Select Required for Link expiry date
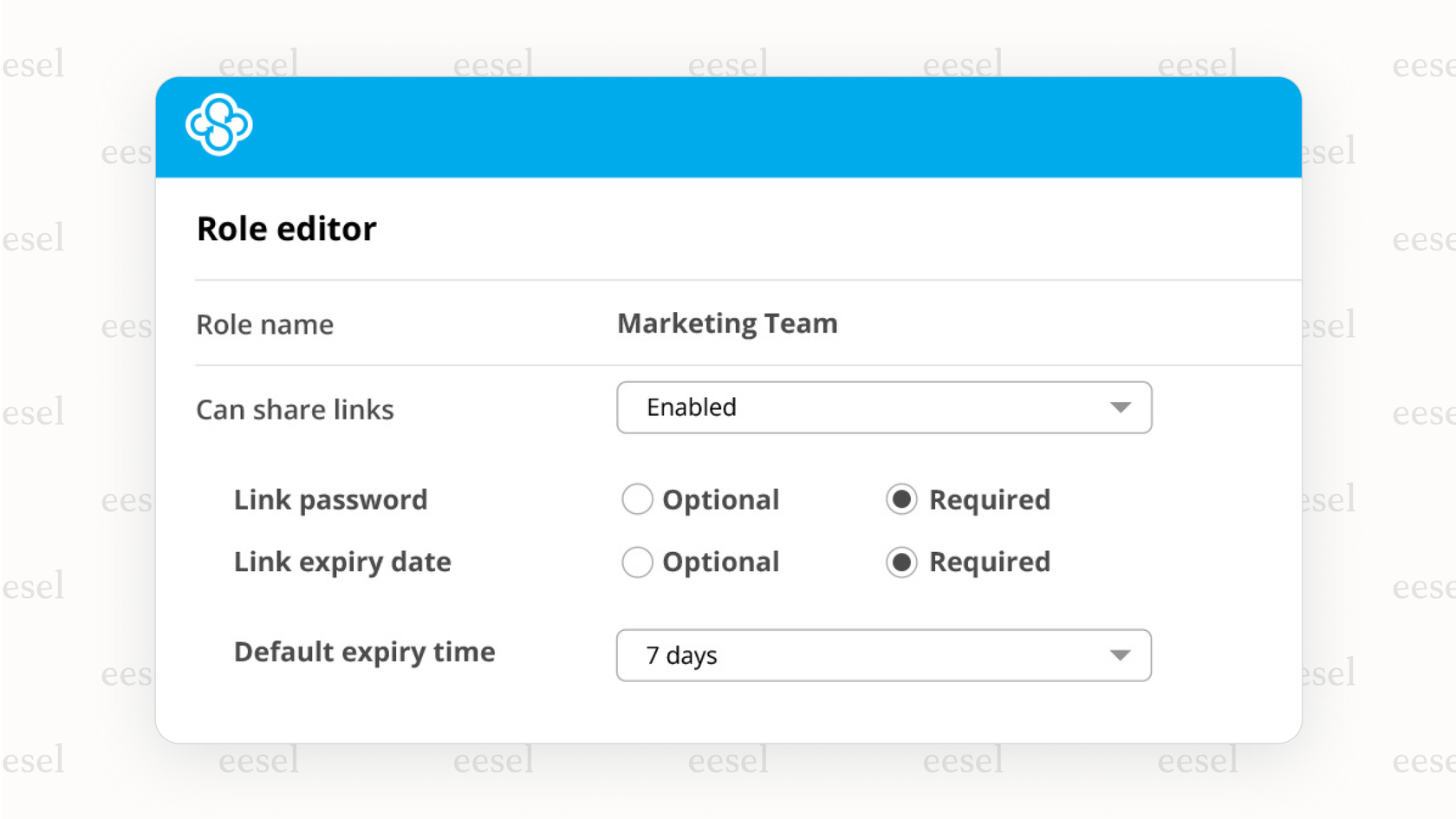This screenshot has height=819, width=1456. (x=901, y=562)
